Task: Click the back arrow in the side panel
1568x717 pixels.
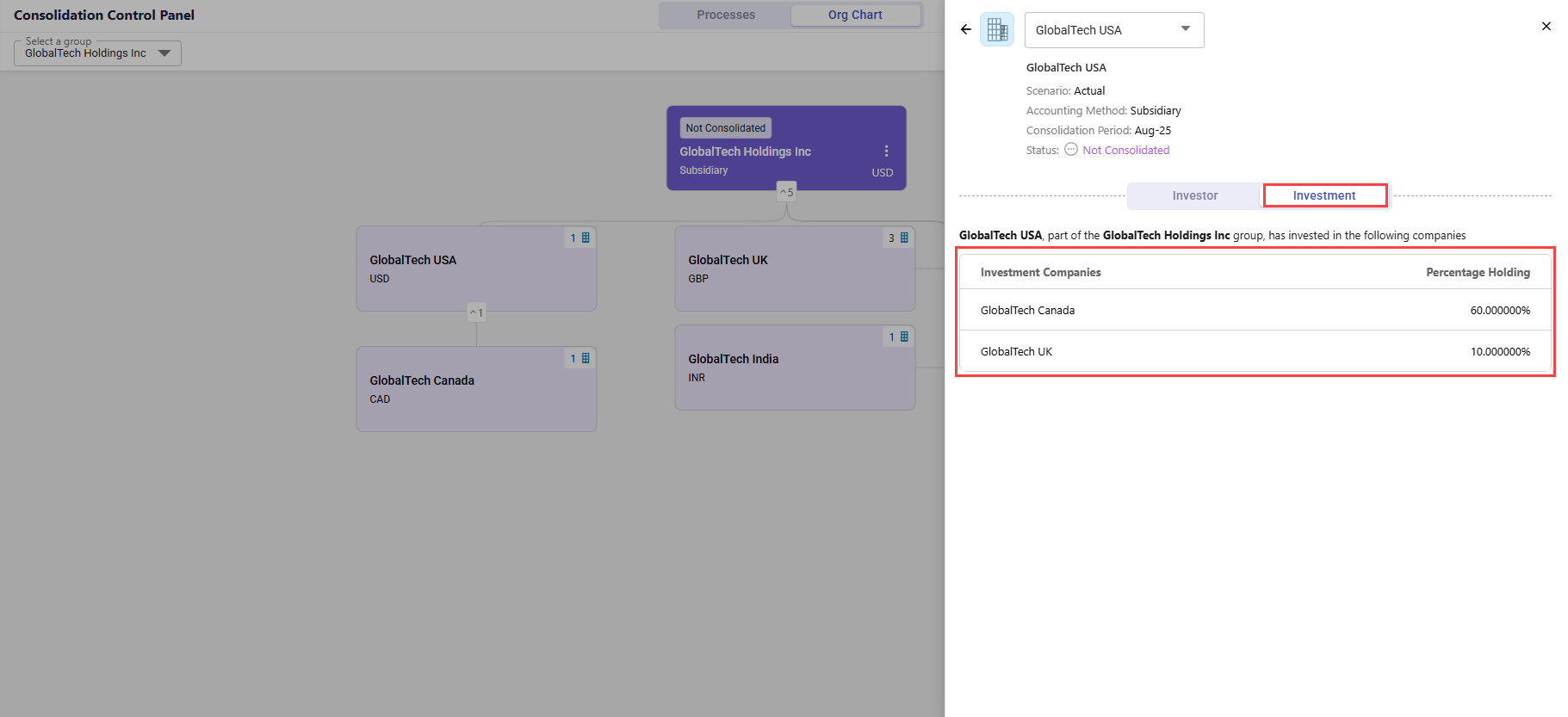Action: click(966, 29)
